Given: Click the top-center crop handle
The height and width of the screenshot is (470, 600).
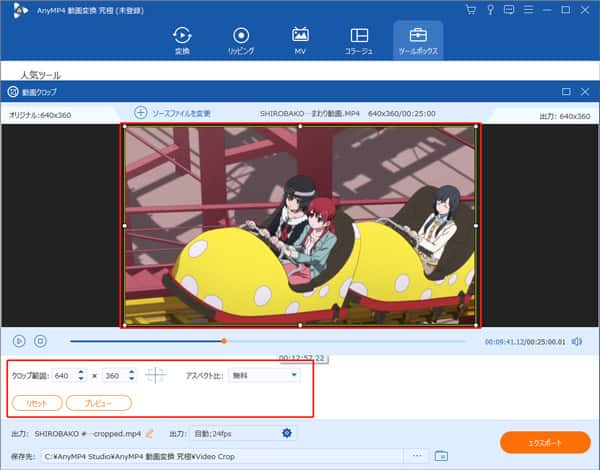Looking at the screenshot, I should [x=300, y=126].
